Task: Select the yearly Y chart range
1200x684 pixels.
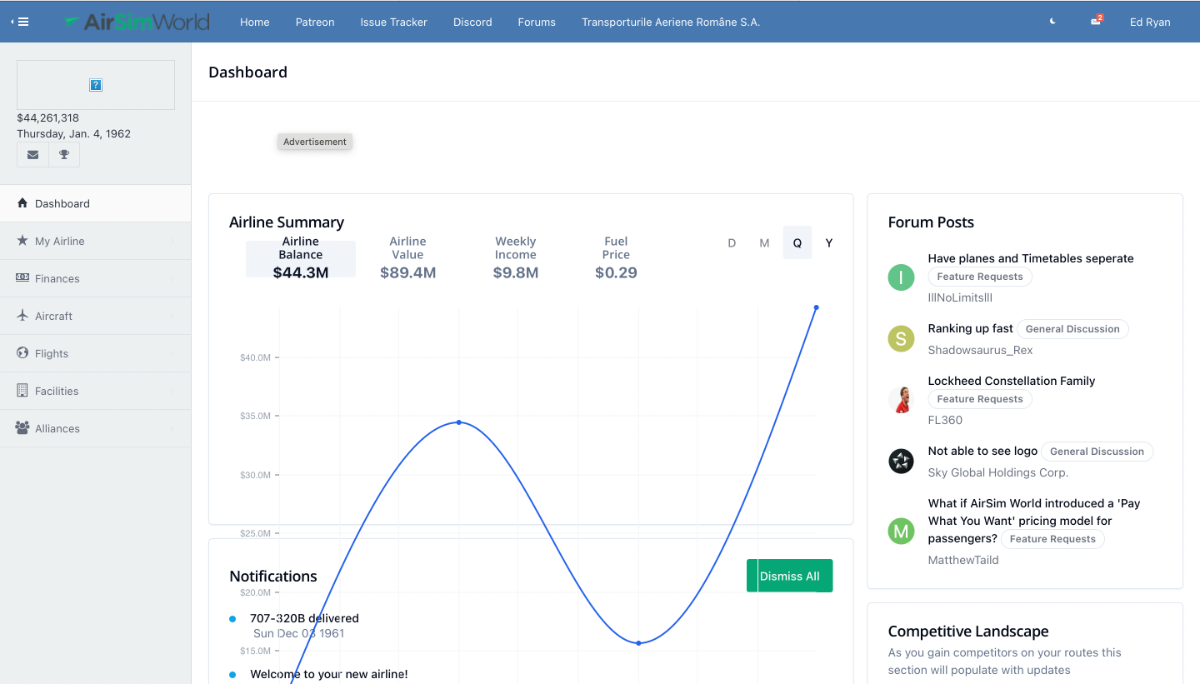Action: pyautogui.click(x=829, y=243)
